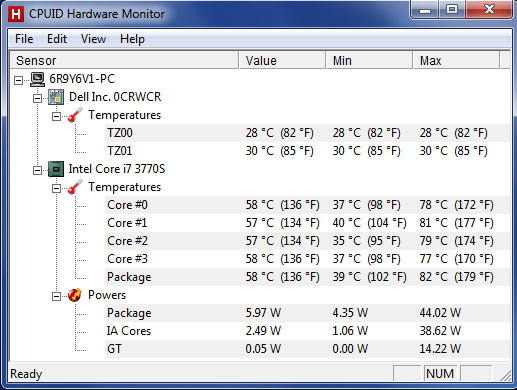Select the Package power row label

tap(129, 313)
